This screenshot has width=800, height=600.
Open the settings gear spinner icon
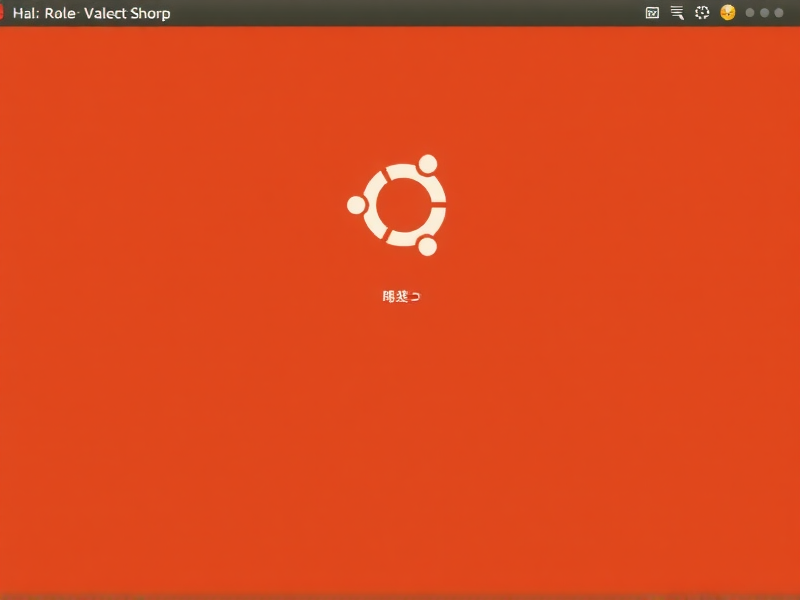[x=702, y=13]
